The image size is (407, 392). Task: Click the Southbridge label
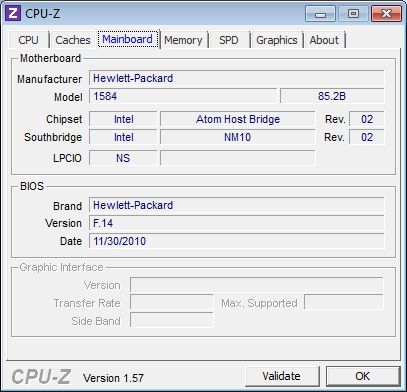(53, 137)
